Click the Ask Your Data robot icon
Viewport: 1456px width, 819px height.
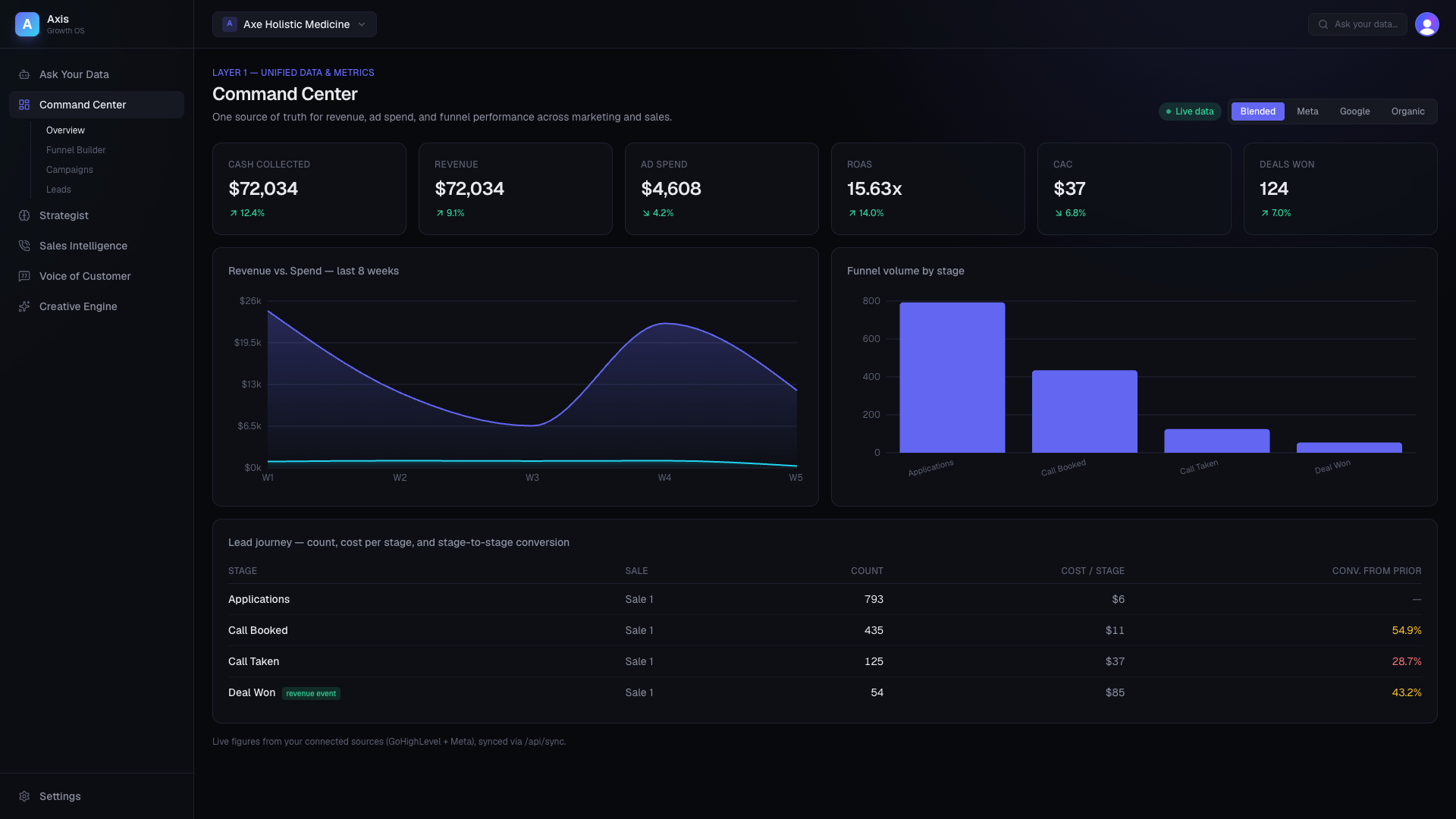coord(24,74)
